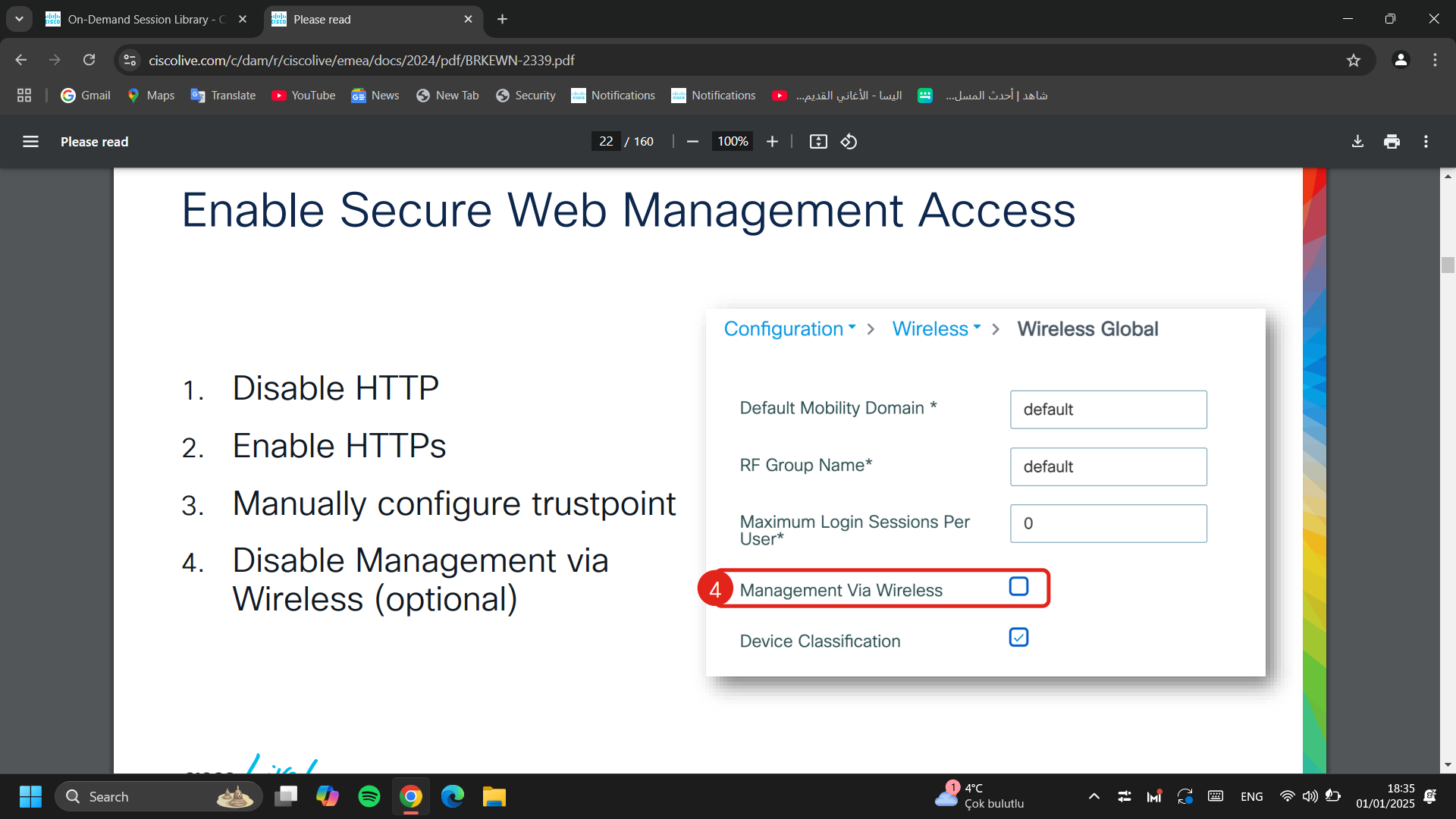This screenshot has height=819, width=1456.
Task: Launch Microsoft Edge from the taskbar
Action: pyautogui.click(x=453, y=796)
